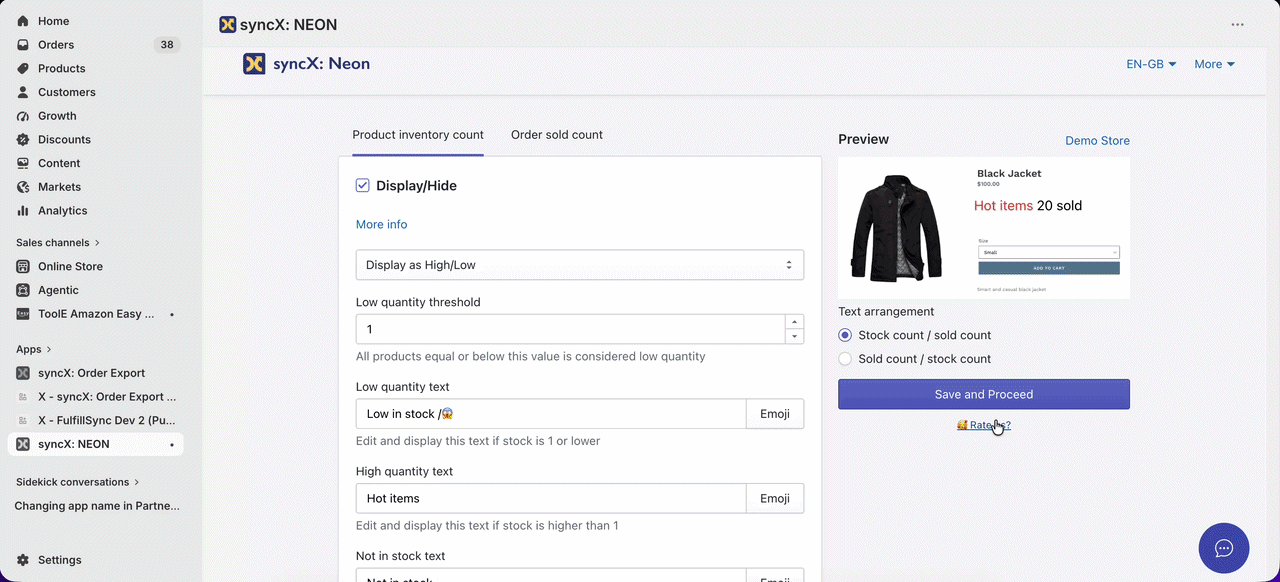Click the Analytics bar chart icon
Screen dimensions: 1280x582
coord(23,211)
